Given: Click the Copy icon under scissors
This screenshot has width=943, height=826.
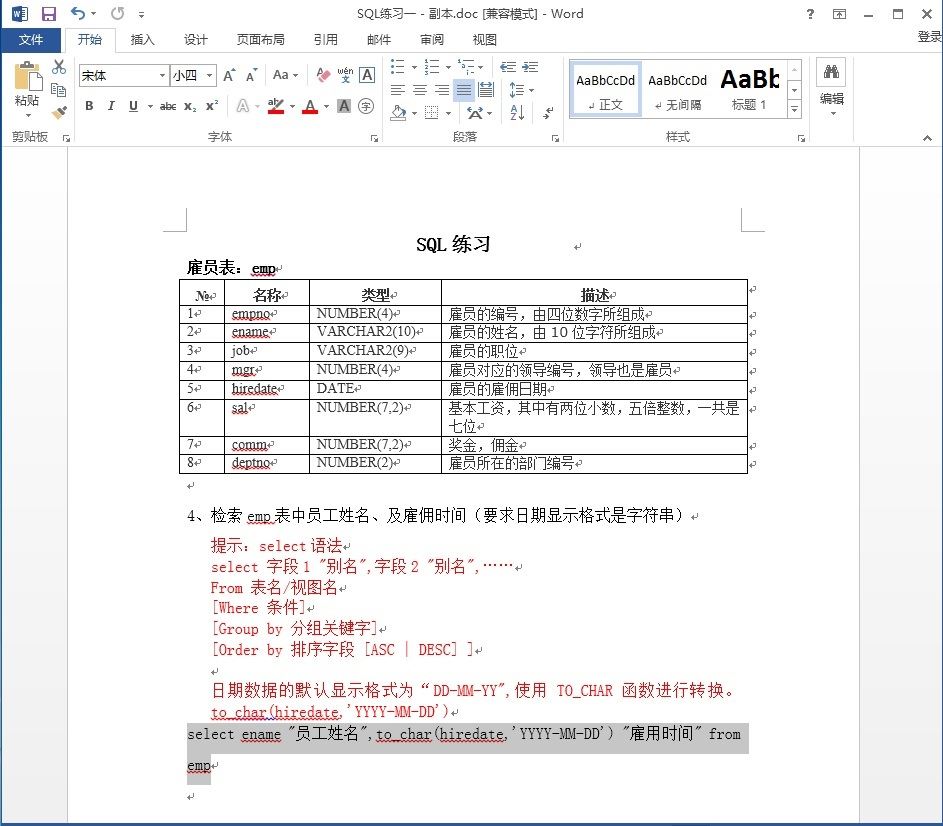Looking at the screenshot, I should coord(58,90).
